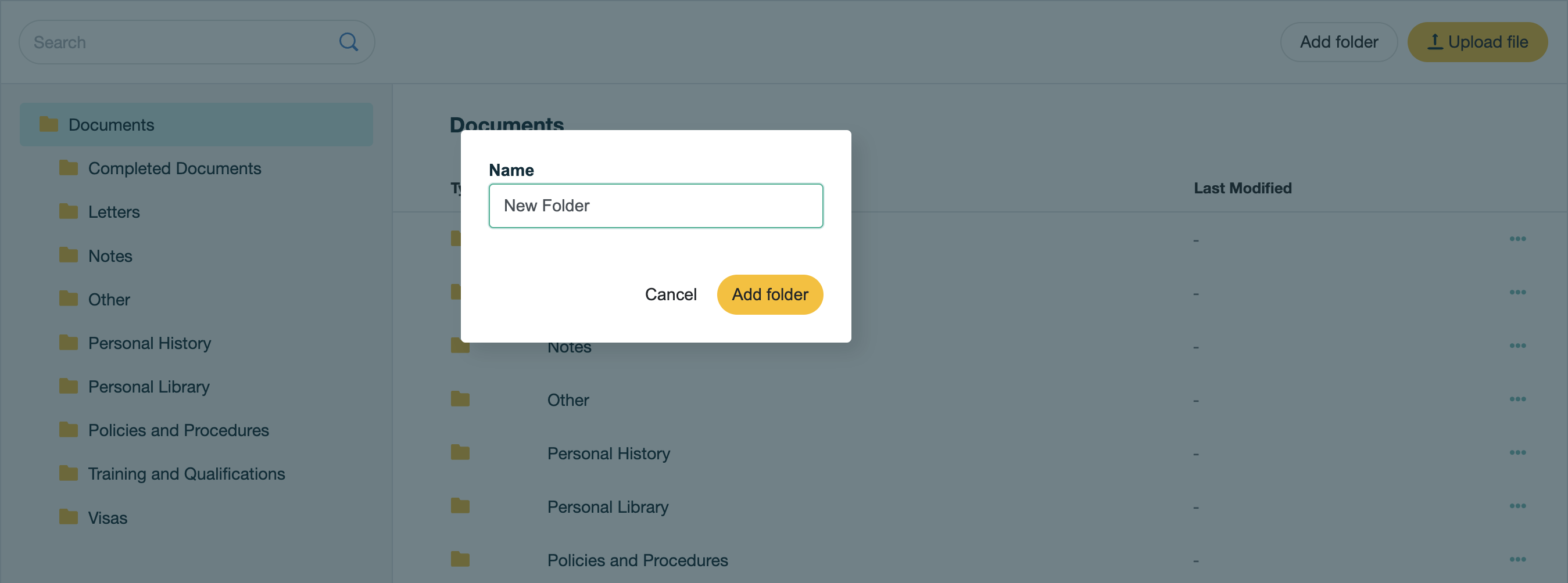Open the three-dot menu for Personal Library row

(x=1517, y=506)
